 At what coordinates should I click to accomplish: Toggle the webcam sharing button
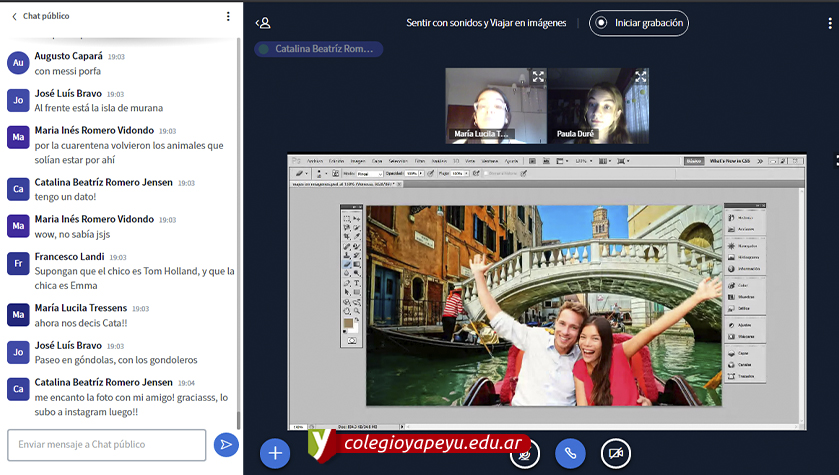coord(616,453)
